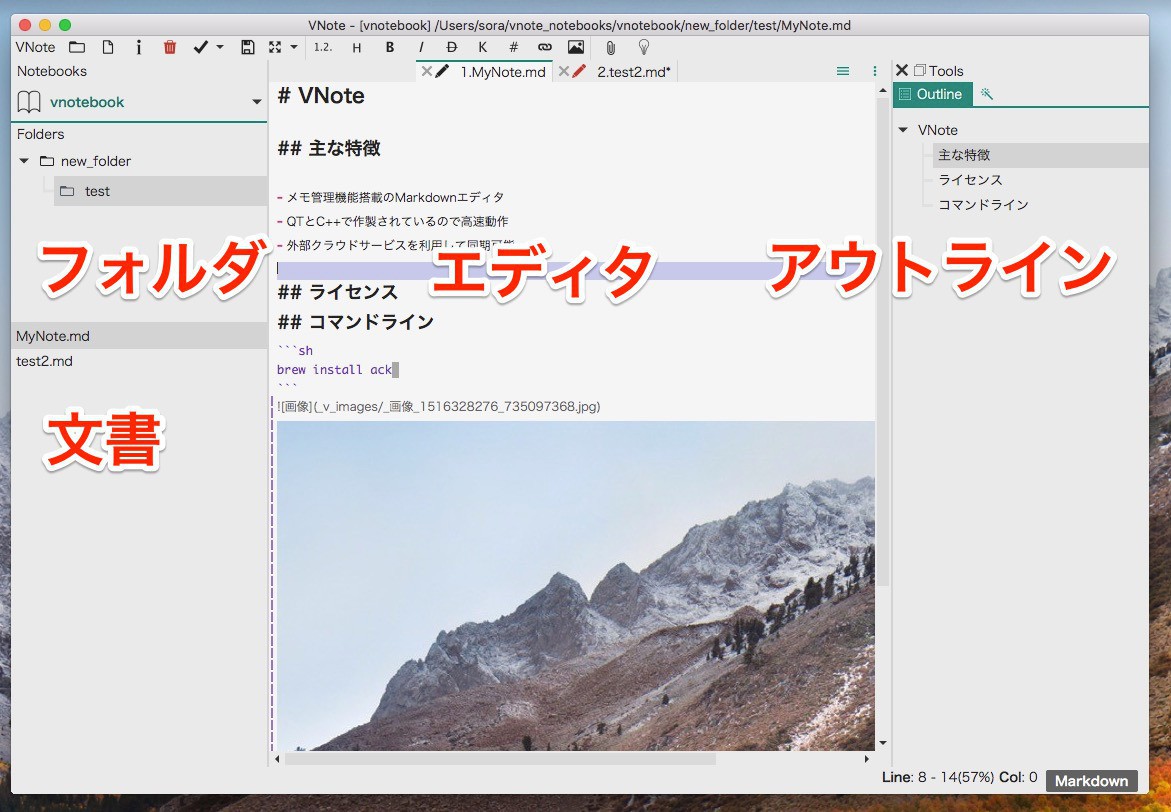The image size is (1171, 812).
Task: Open the test2.md note in file list
Action: [x=45, y=361]
